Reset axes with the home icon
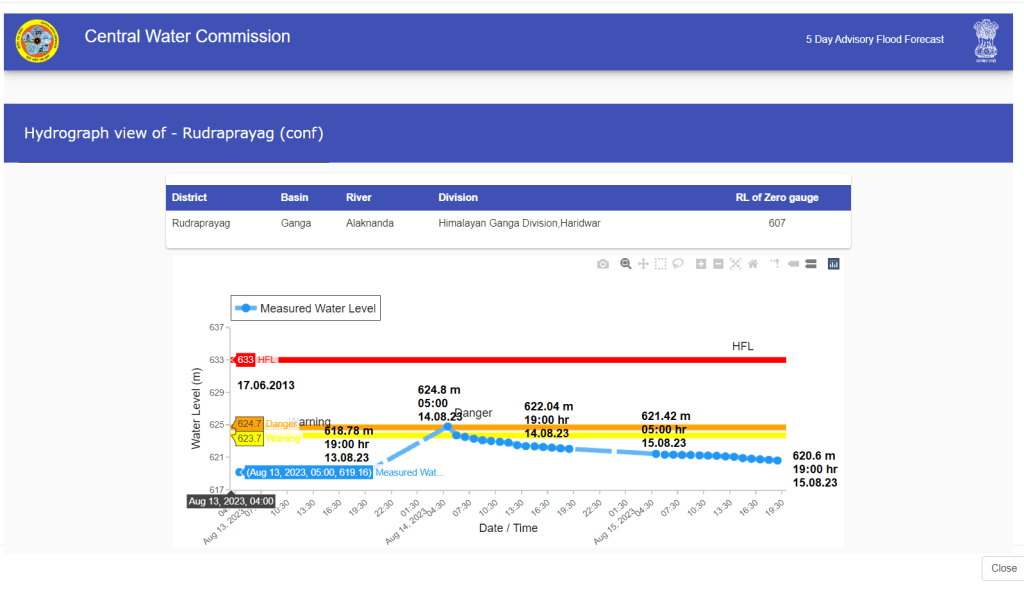Viewport: 1024px width, 589px height. coord(752,264)
